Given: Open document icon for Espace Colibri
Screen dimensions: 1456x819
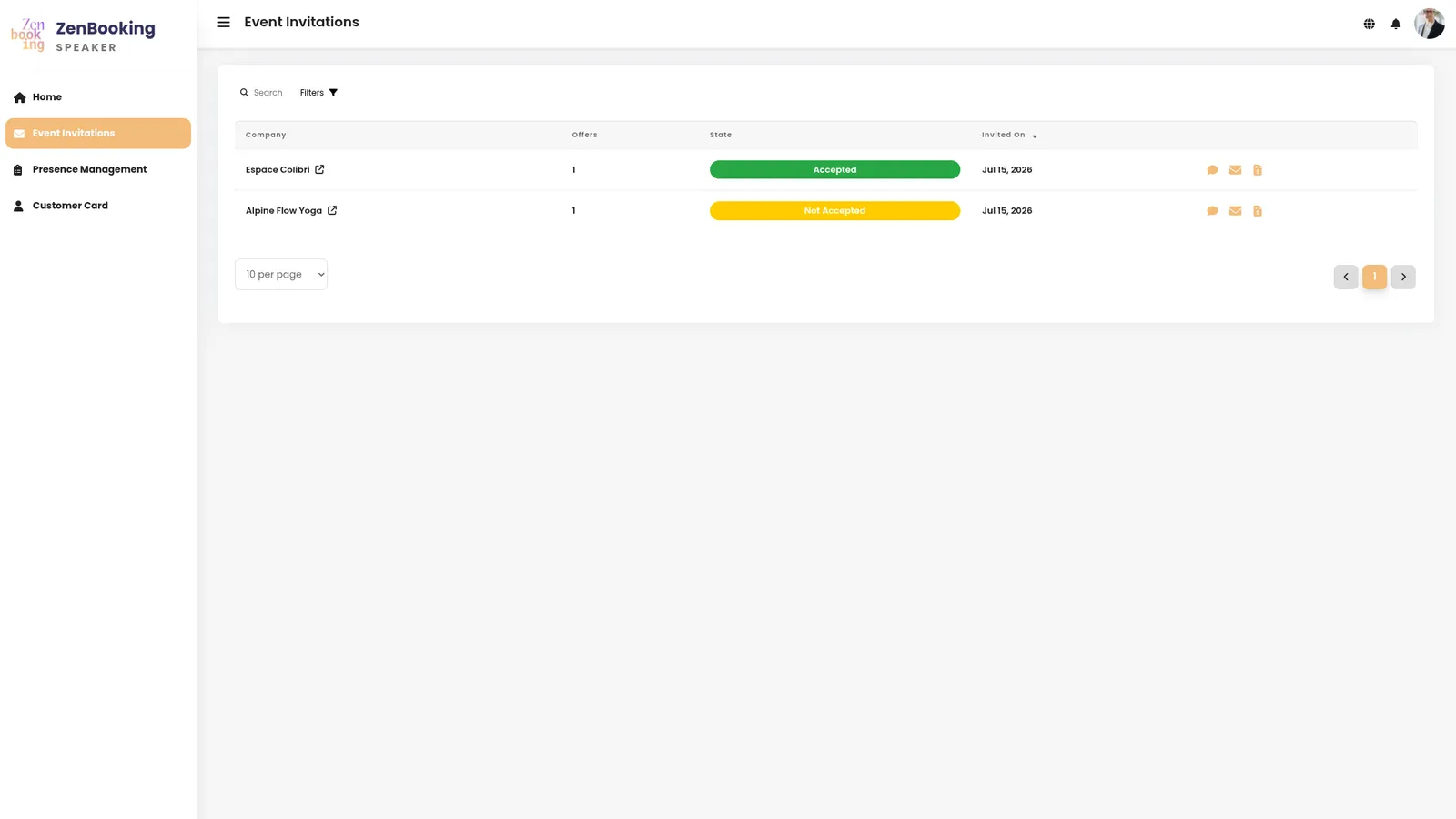Looking at the screenshot, I should [x=1258, y=170].
